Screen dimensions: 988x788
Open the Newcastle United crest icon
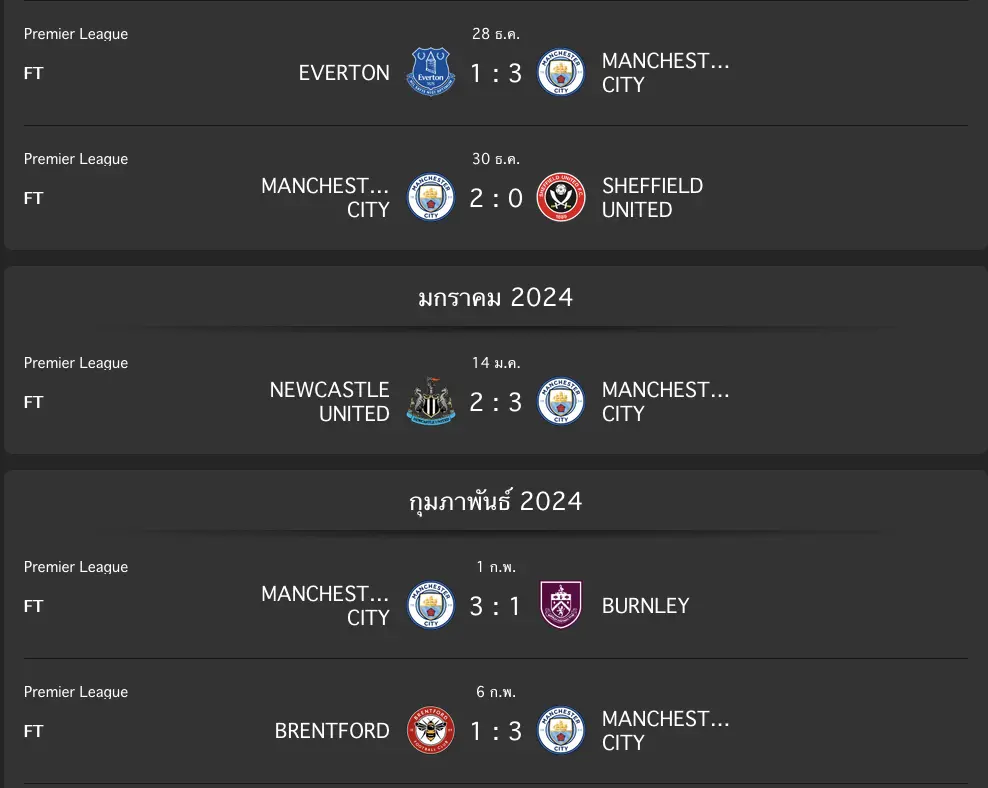point(431,402)
